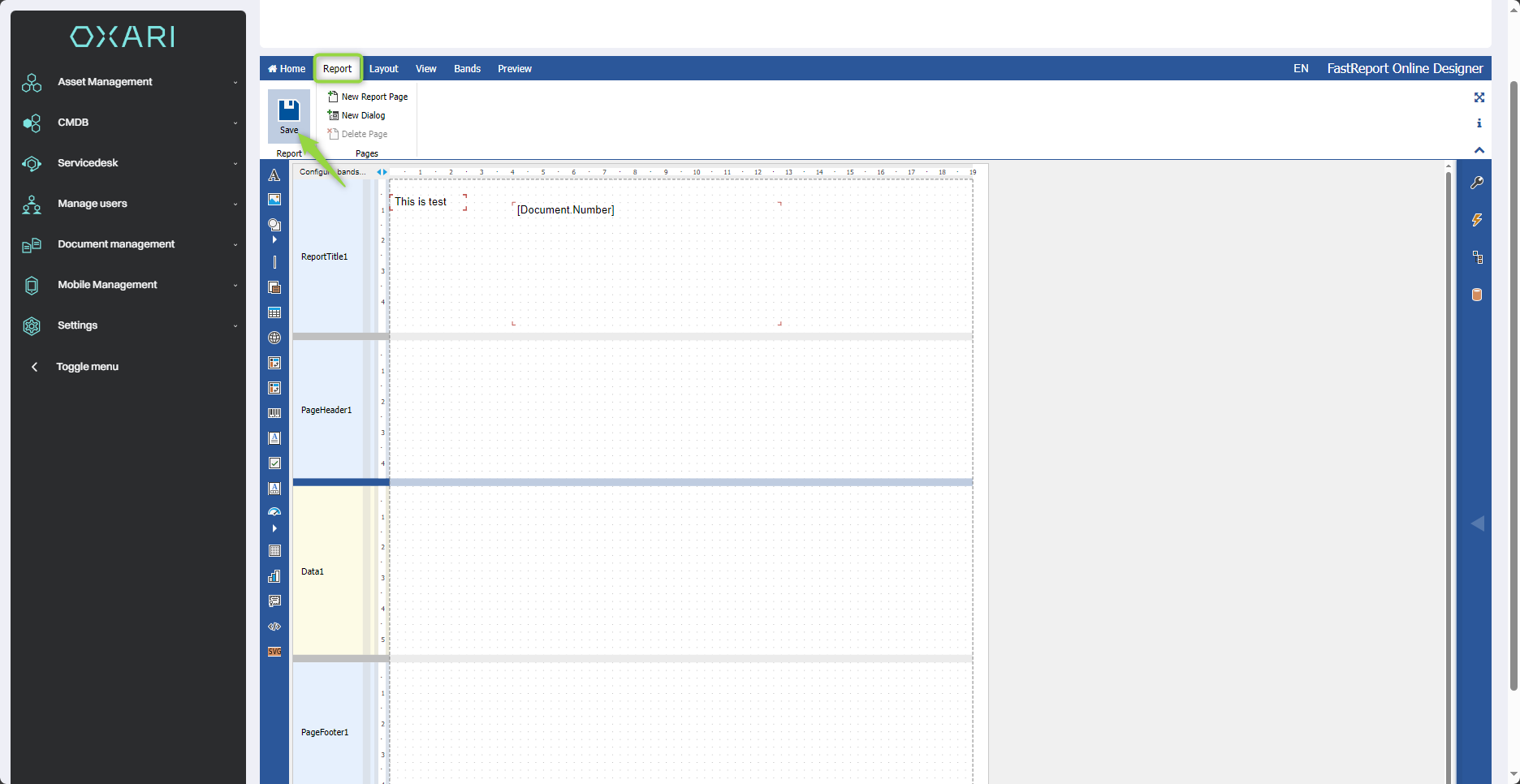Select the [Document.Number] text object
The image size is (1520, 784).
pyautogui.click(x=566, y=210)
